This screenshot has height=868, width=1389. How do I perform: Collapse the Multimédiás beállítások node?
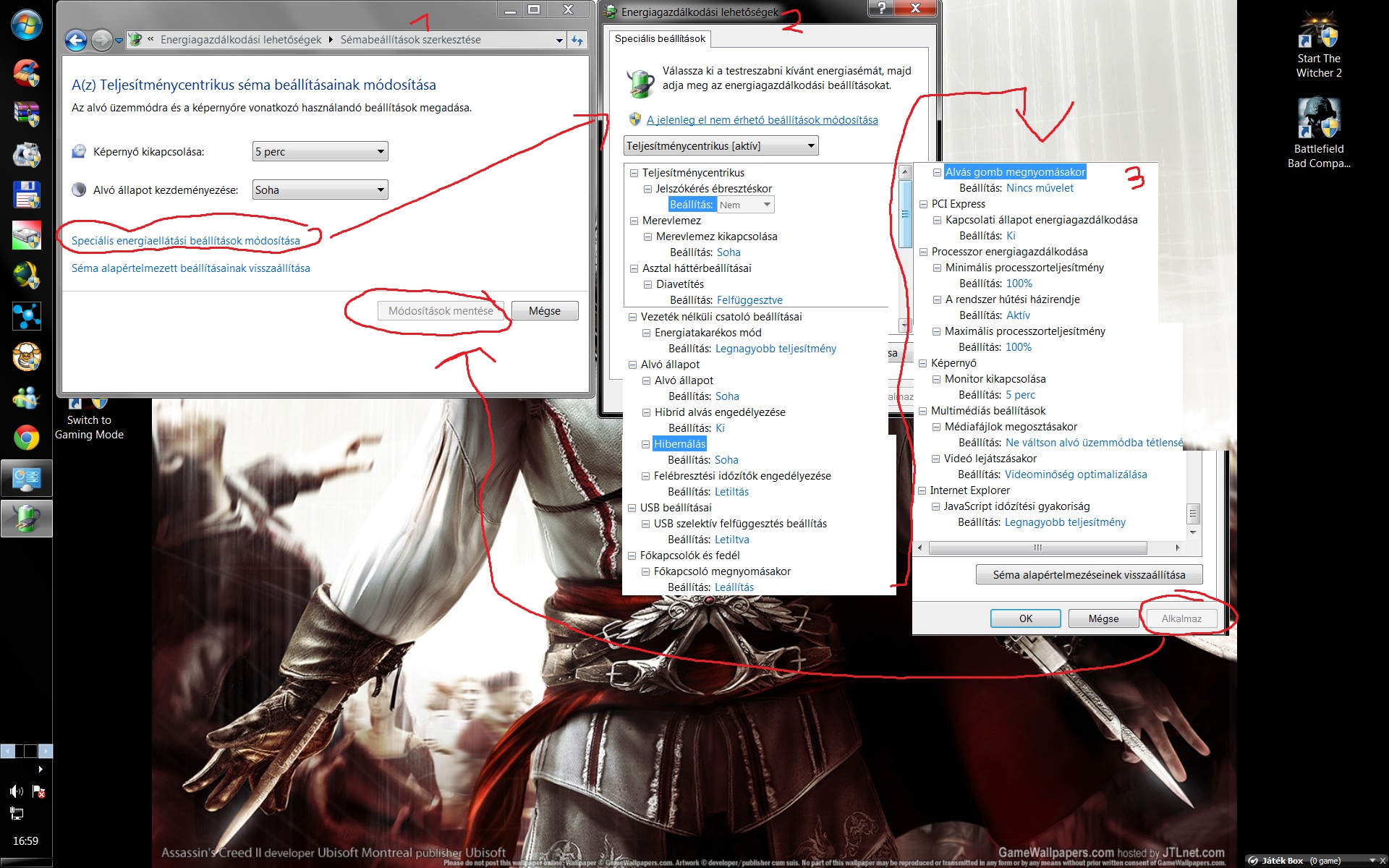pyautogui.click(x=923, y=411)
